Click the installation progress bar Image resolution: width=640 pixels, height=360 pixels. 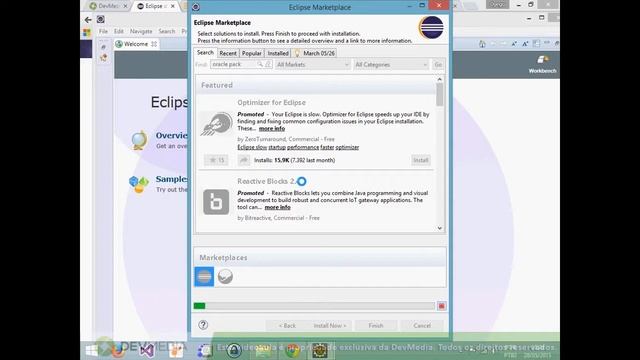point(314,306)
